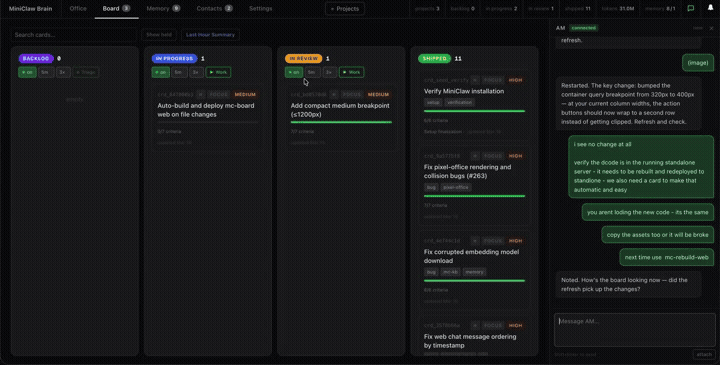Image resolution: width=720 pixels, height=365 pixels.
Task: Toggle FOCUS on Verify MiniClaw installation card
Action: [x=493, y=80]
